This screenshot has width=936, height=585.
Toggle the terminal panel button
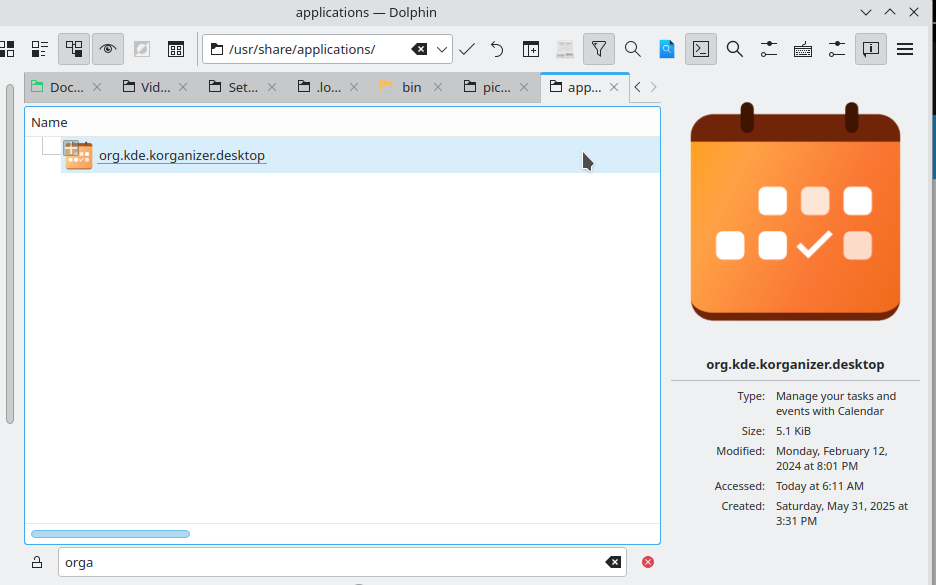[x=701, y=49]
